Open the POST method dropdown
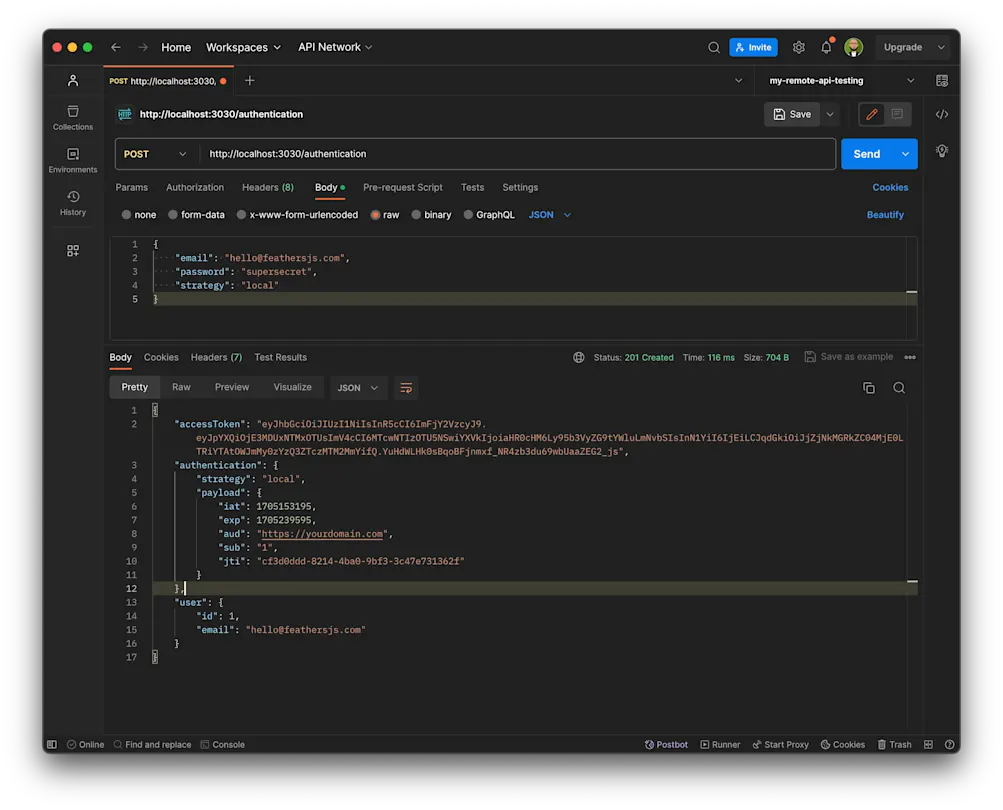The width and height of the screenshot is (1003, 810). [155, 154]
